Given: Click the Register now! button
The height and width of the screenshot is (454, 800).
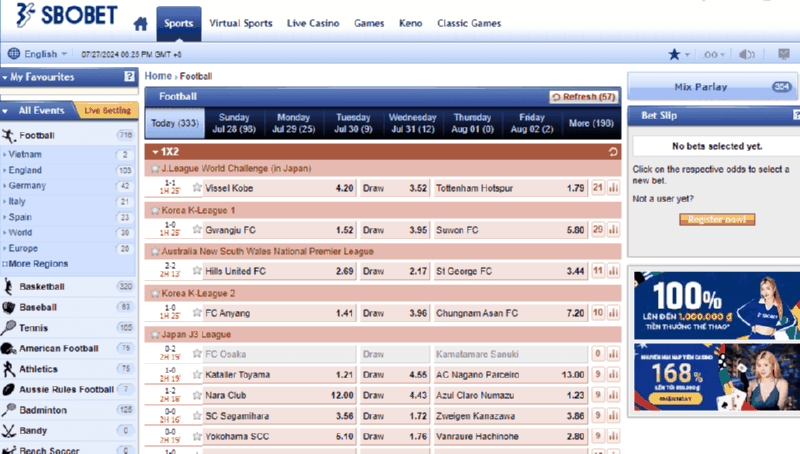Looking at the screenshot, I should click(x=716, y=219).
